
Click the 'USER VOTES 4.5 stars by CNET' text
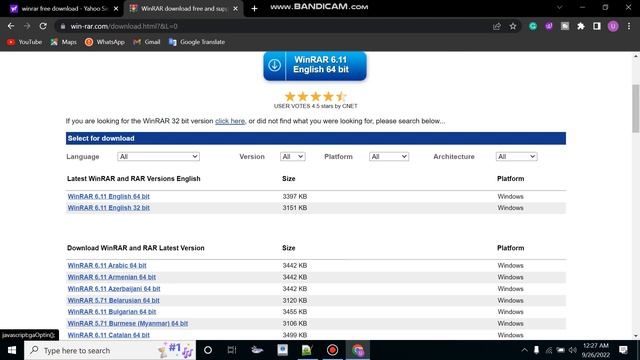pyautogui.click(x=316, y=106)
